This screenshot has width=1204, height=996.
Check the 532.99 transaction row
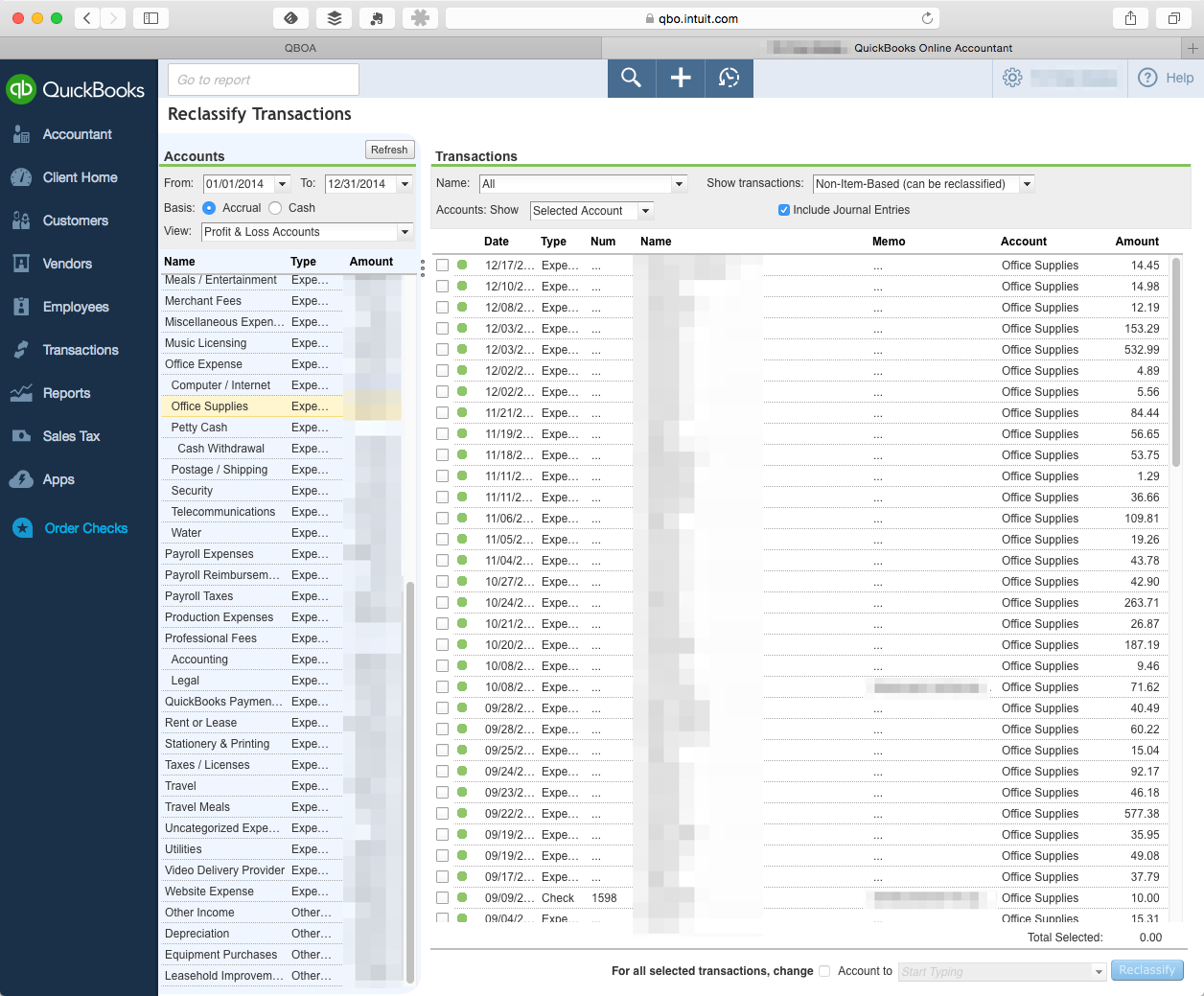[x=442, y=350]
